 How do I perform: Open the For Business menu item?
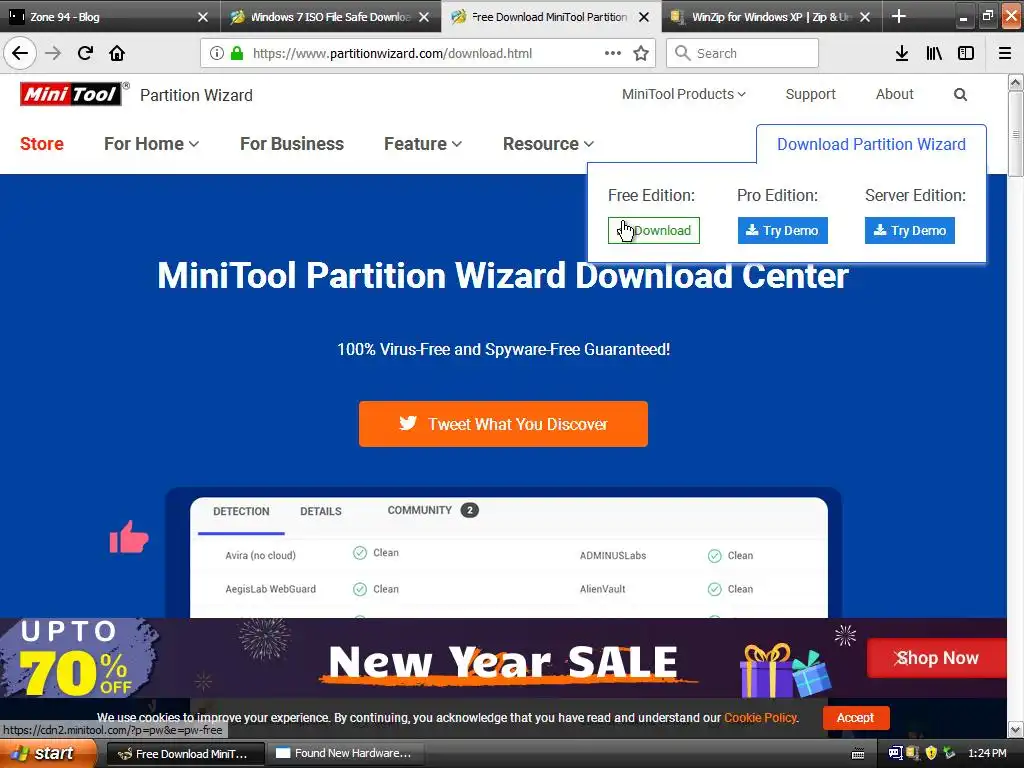[292, 144]
